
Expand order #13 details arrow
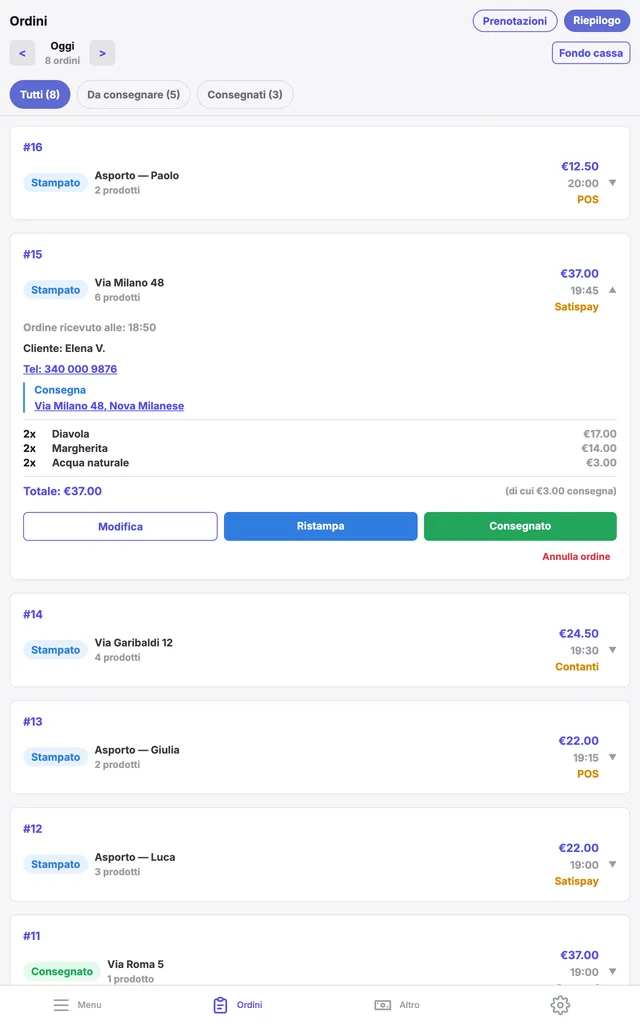(613, 757)
